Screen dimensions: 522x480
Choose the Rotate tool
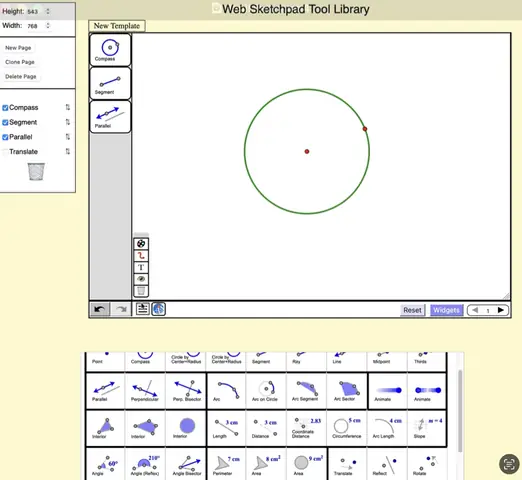427,464
